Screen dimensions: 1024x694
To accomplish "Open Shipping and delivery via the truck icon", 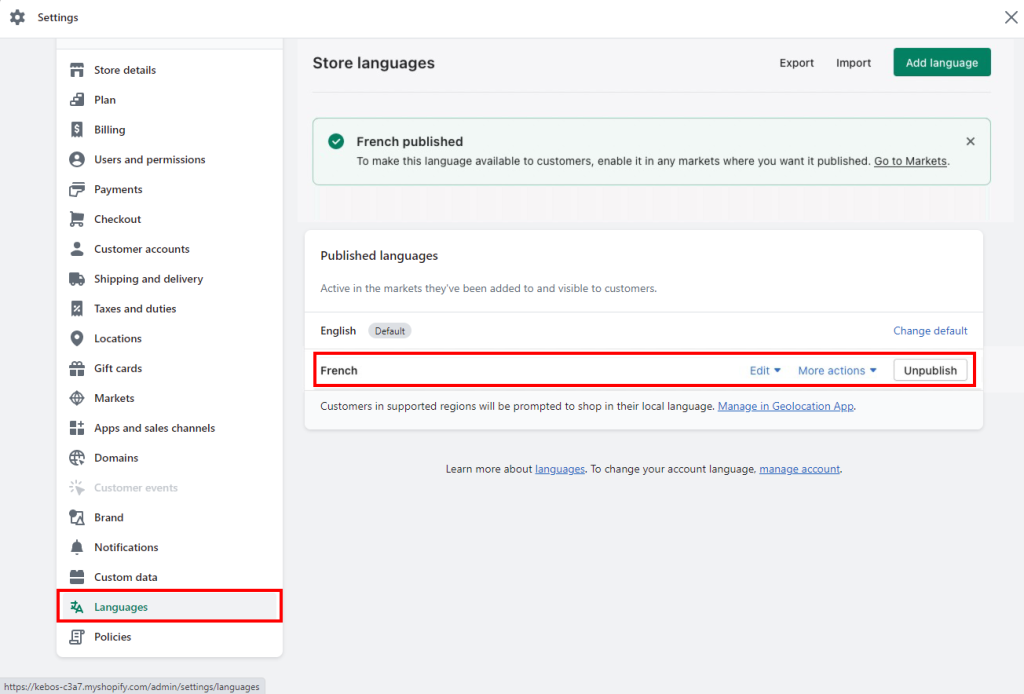I will coord(77,278).
